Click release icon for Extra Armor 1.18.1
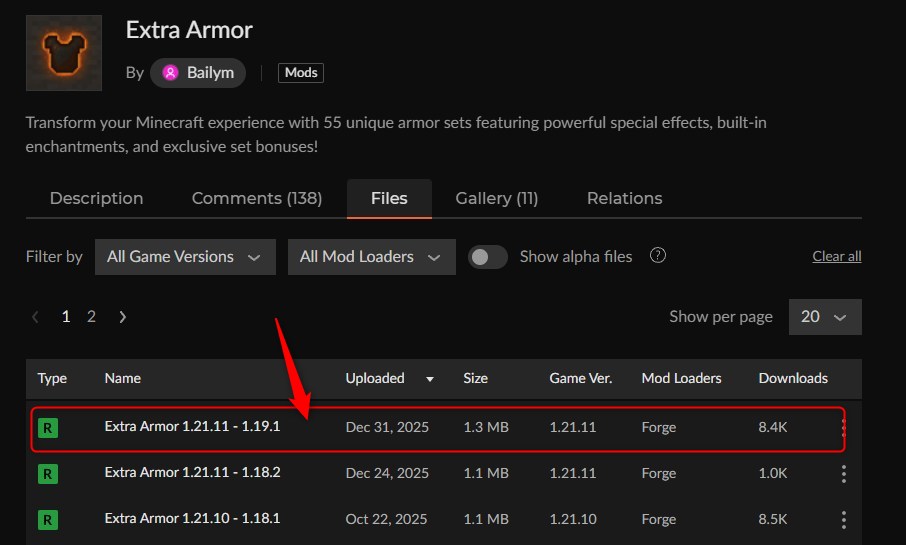906x545 pixels. (x=48, y=520)
